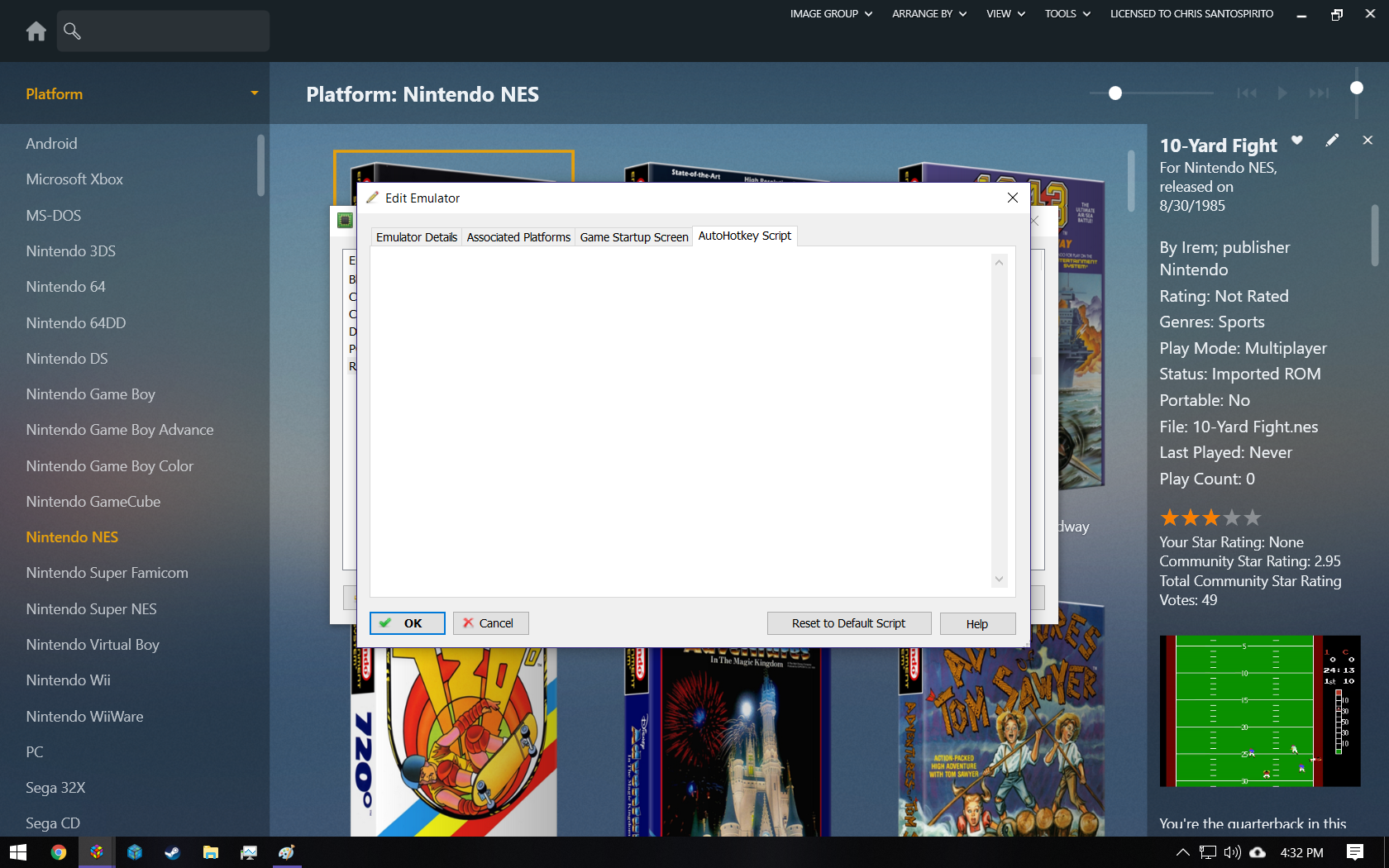Switch to Associated Platforms tab

pyautogui.click(x=518, y=237)
